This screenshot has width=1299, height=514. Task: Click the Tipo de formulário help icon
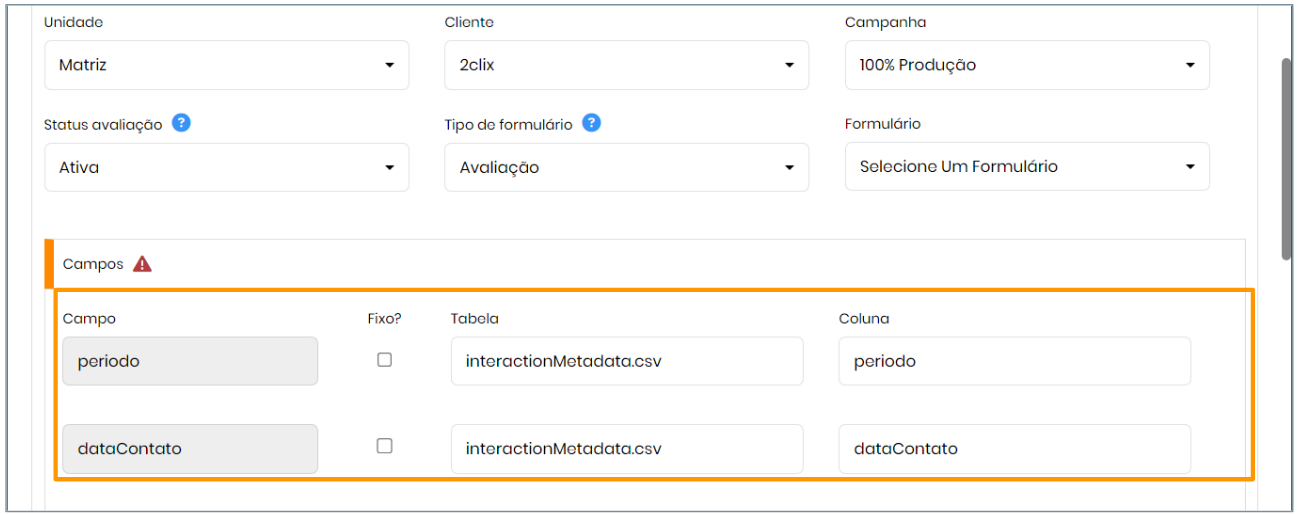coord(591,123)
